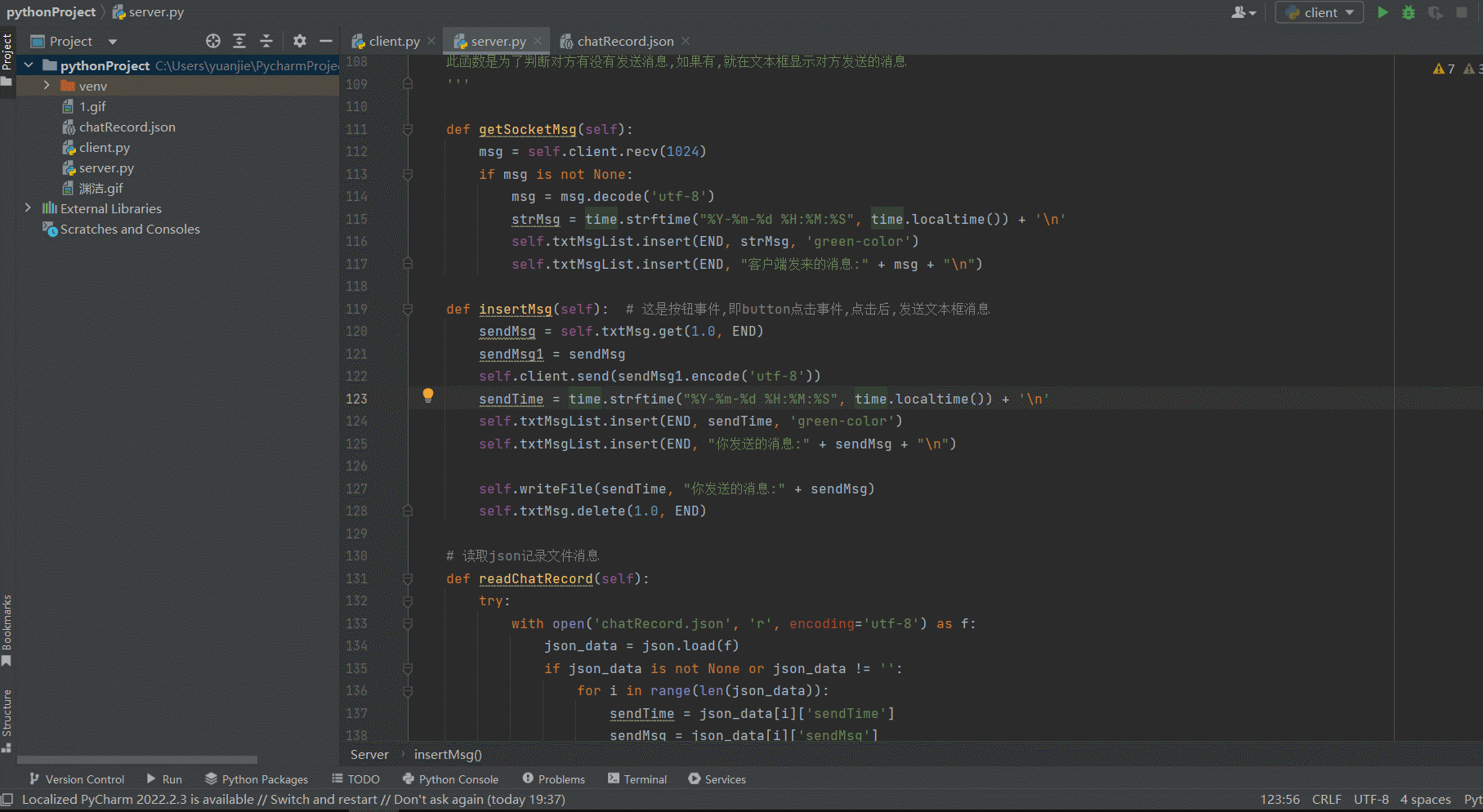This screenshot has height=812, width=1483.
Task: Show the Problems tool window
Action: pyautogui.click(x=554, y=779)
